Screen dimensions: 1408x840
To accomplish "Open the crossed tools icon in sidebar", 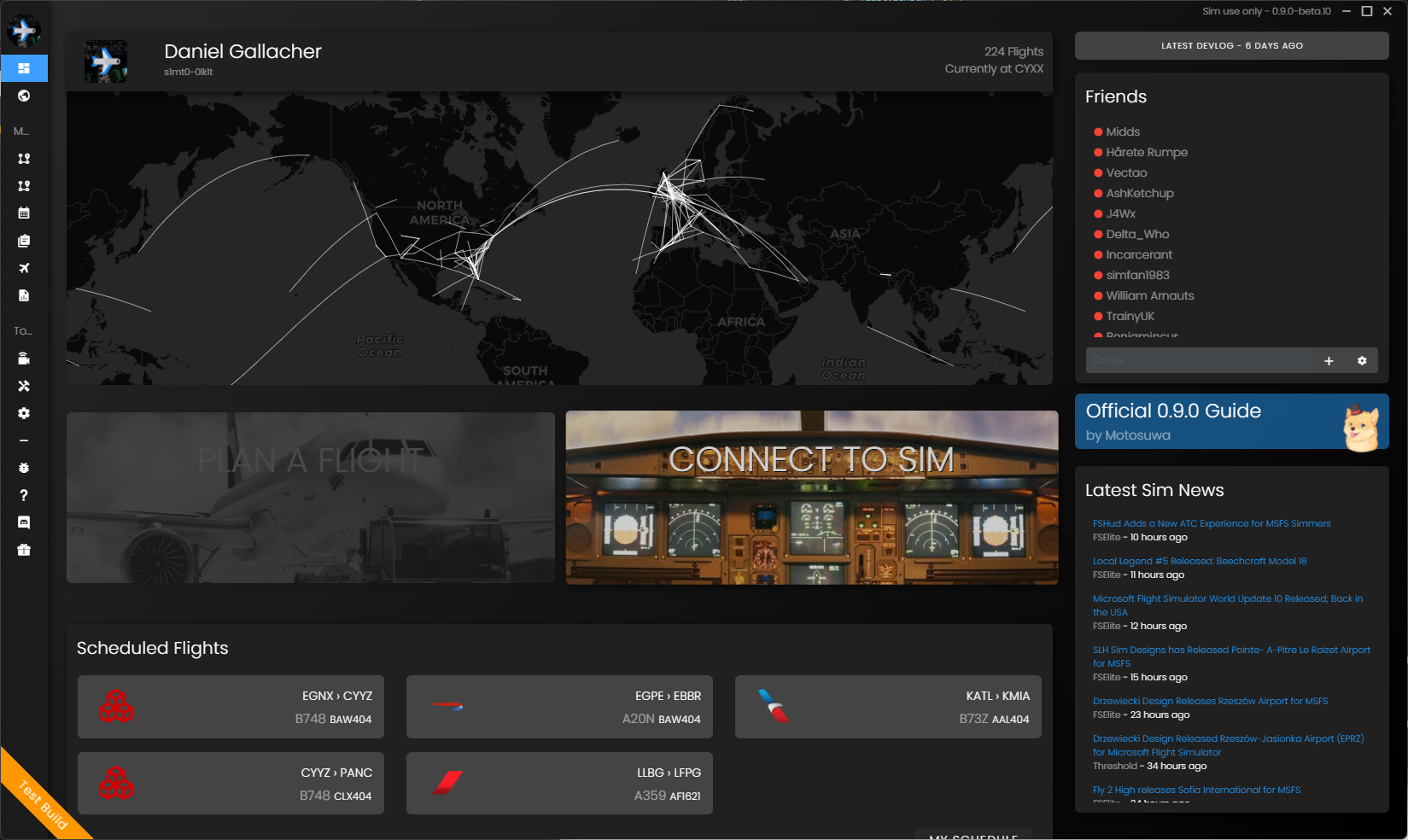I will click(24, 386).
